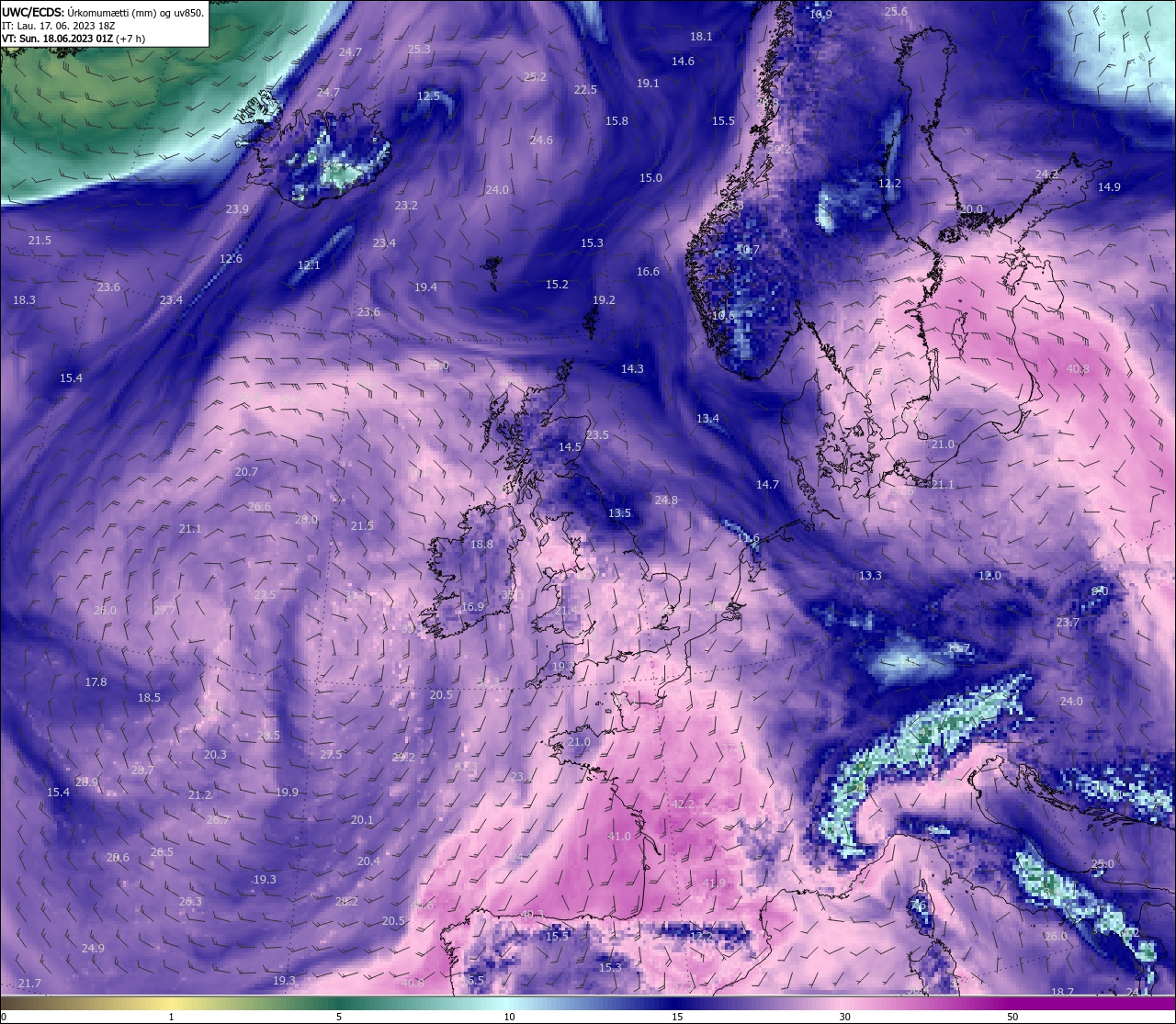Screen dimensions: 1176x1024
Task: Click the 19.4 value on the map
Action: [425, 287]
